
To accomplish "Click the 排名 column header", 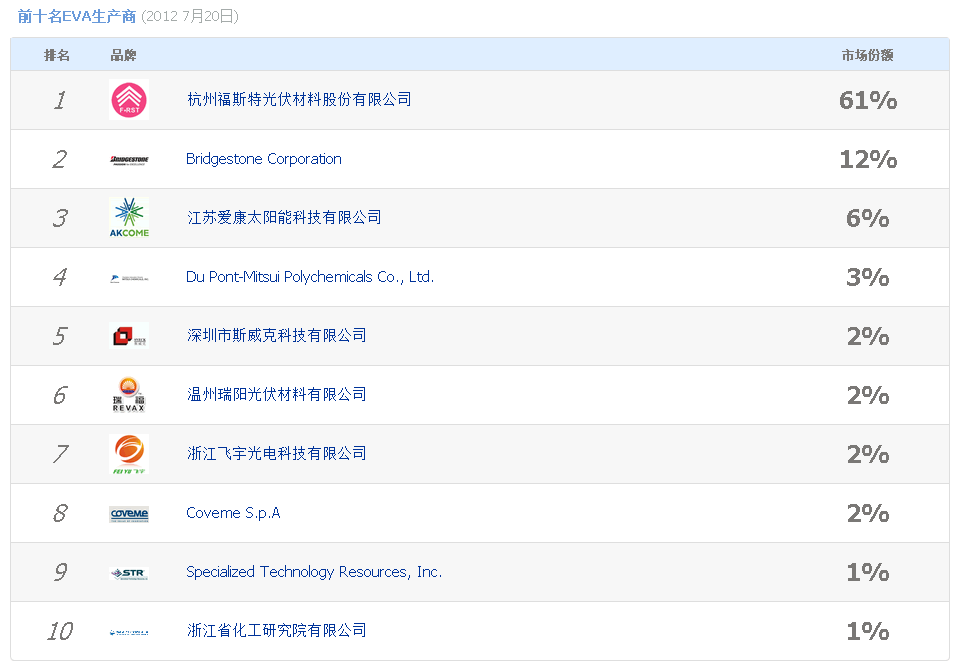I will pyautogui.click(x=57, y=55).
